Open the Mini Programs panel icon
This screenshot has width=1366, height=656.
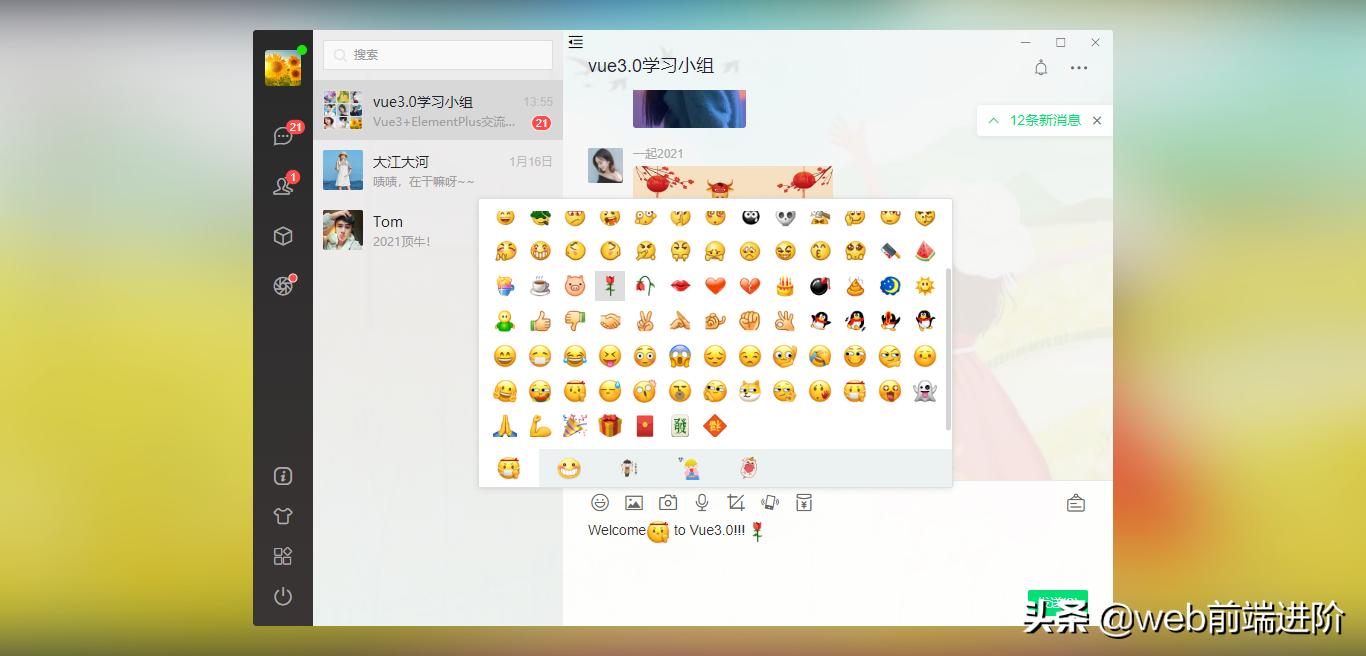[283, 556]
